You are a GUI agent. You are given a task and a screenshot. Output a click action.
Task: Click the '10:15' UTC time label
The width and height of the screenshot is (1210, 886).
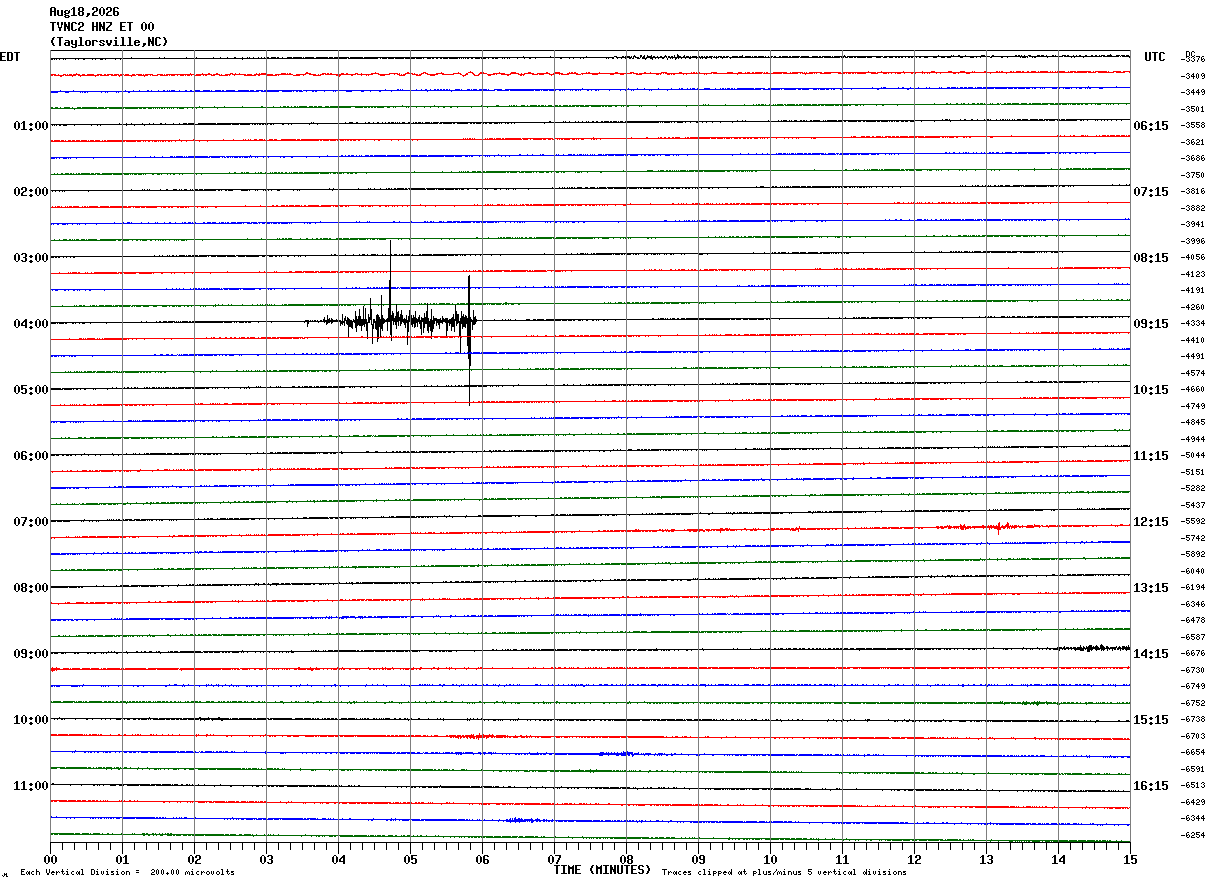click(x=1151, y=390)
